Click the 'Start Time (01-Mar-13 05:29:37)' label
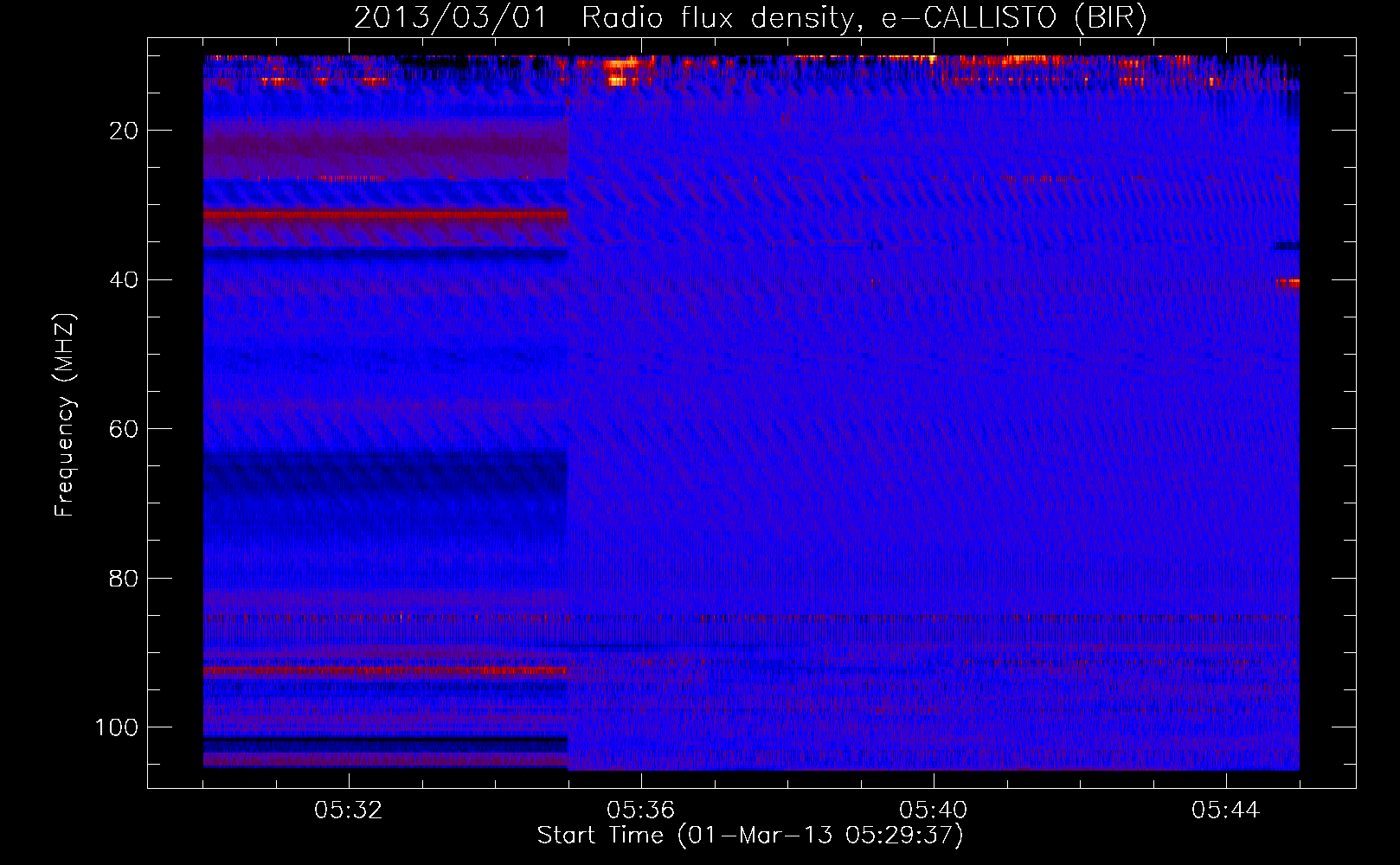This screenshot has width=1400, height=865. (x=750, y=836)
